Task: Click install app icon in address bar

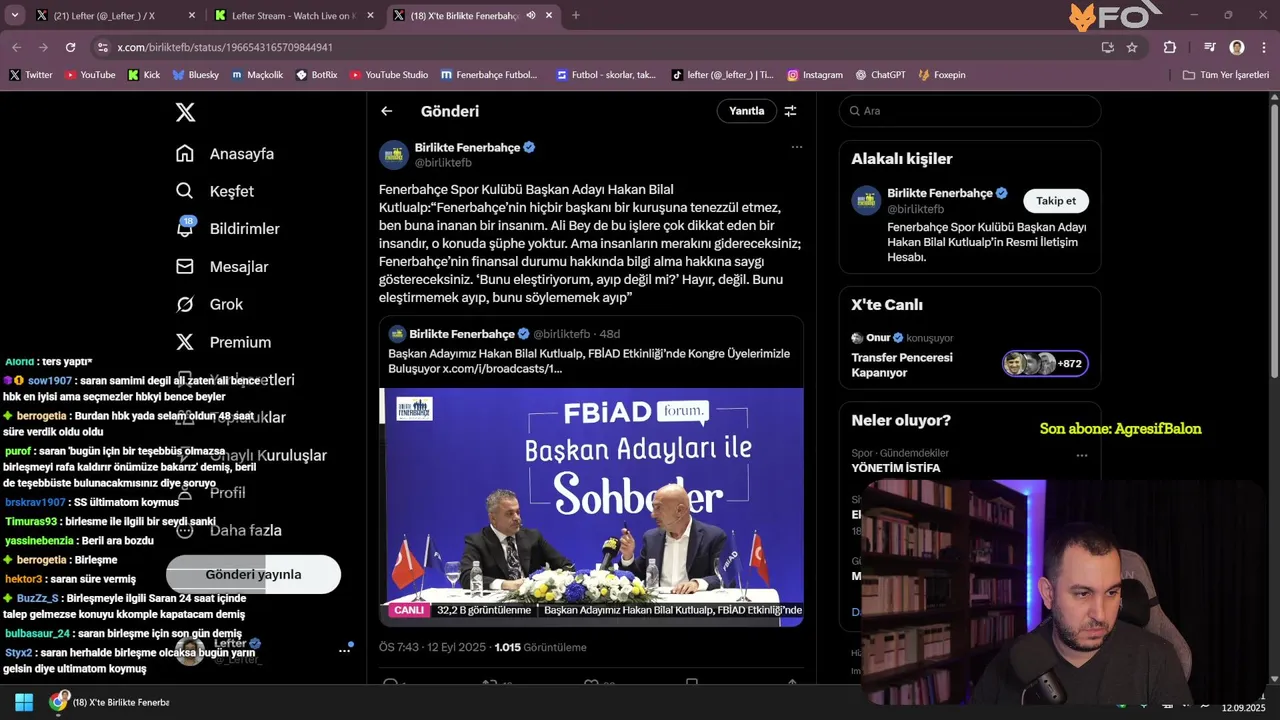Action: 1107,47
